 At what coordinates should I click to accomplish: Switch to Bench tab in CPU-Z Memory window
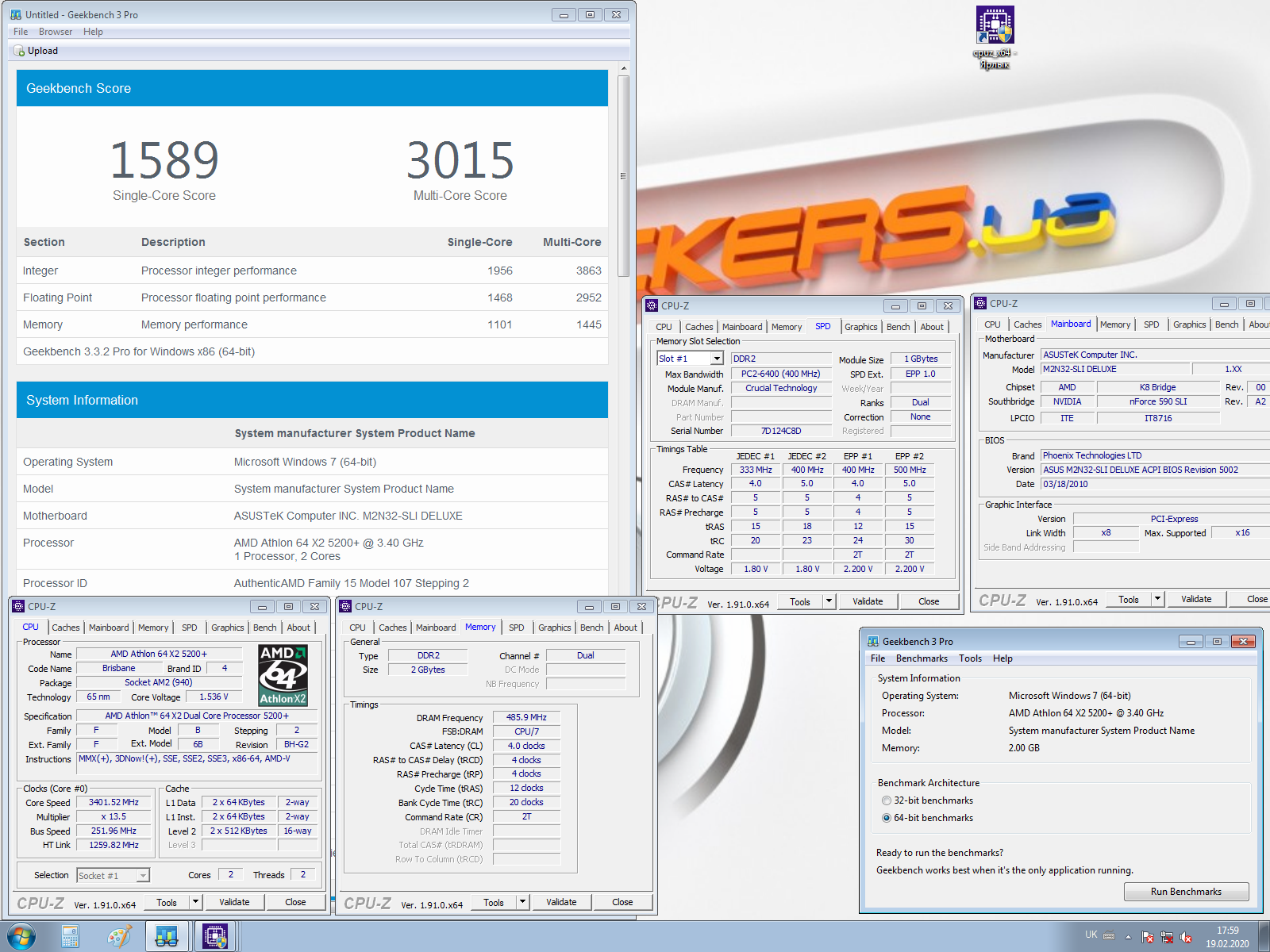coord(592,628)
